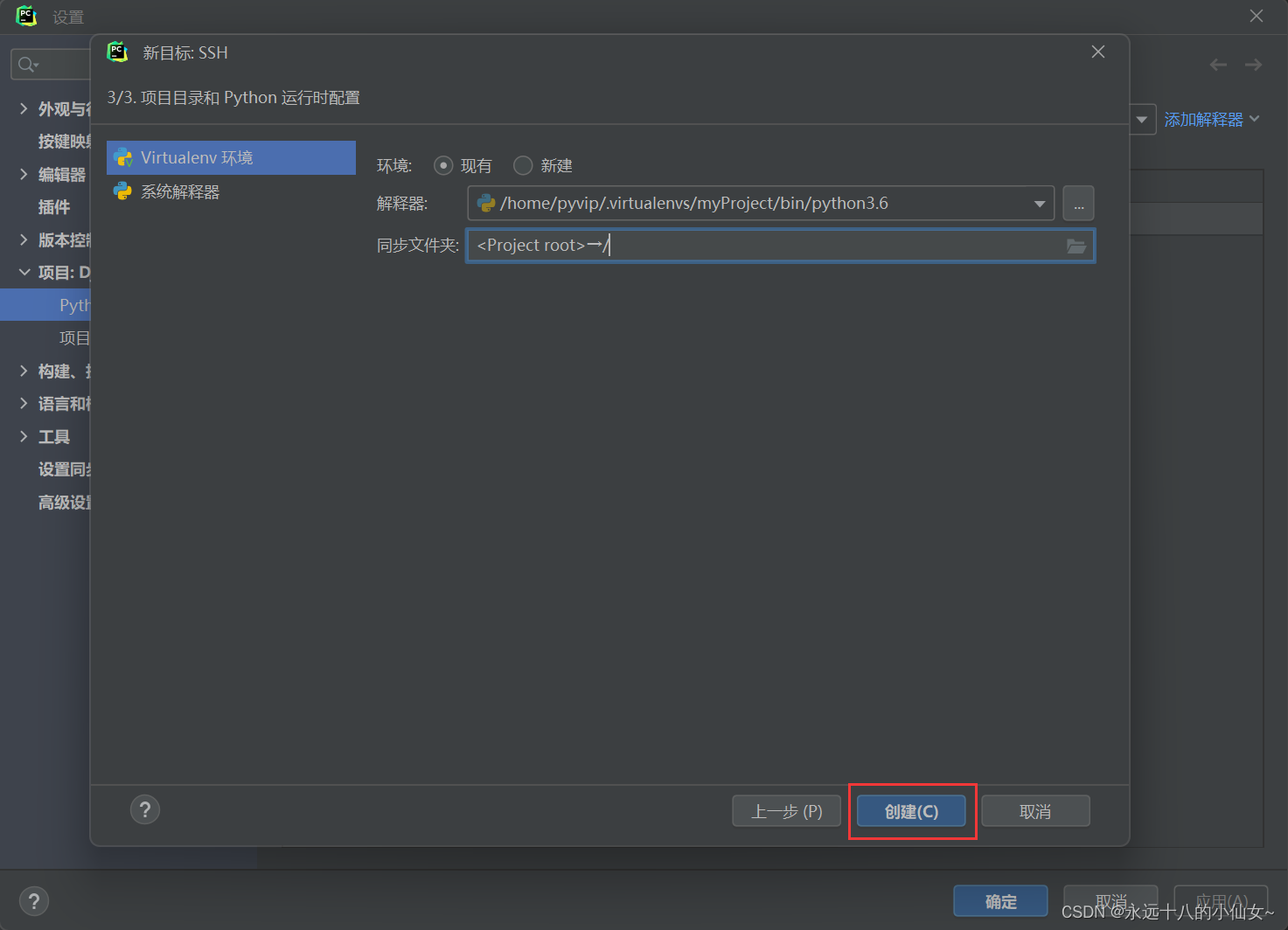Close the 设置 window
1288x930 pixels.
1257,16
